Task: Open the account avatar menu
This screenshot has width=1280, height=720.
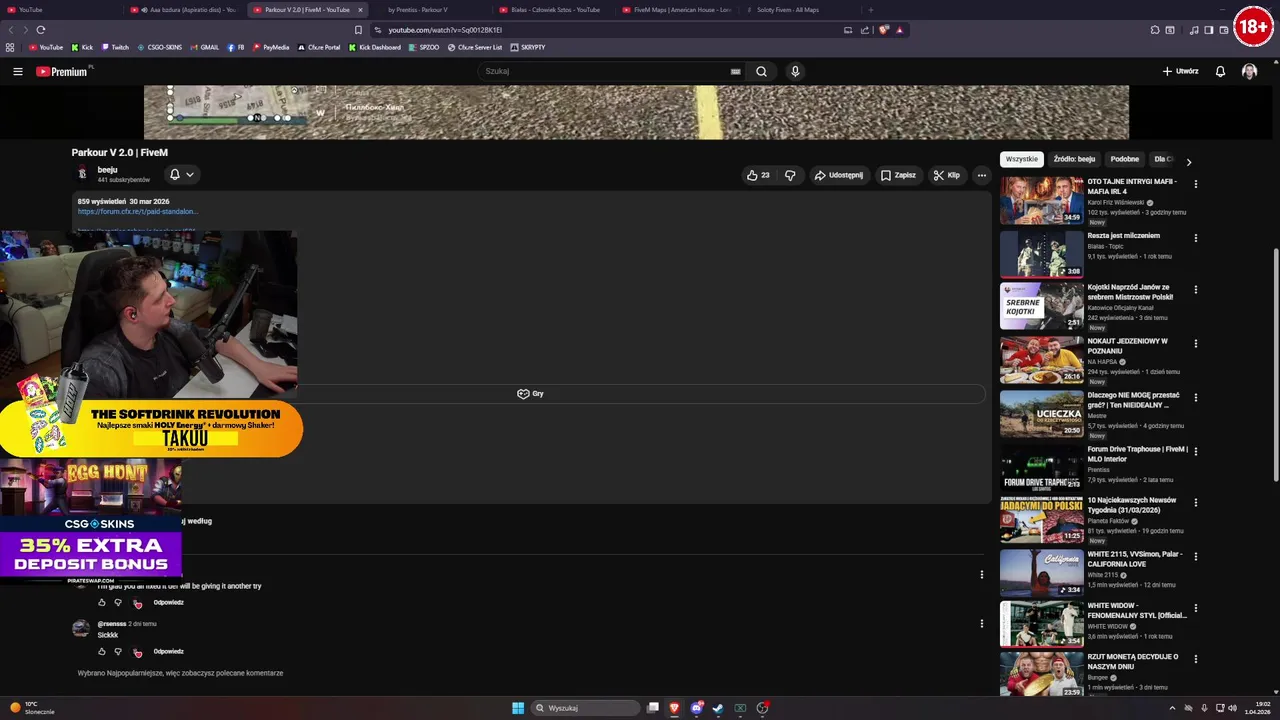Action: click(1249, 71)
